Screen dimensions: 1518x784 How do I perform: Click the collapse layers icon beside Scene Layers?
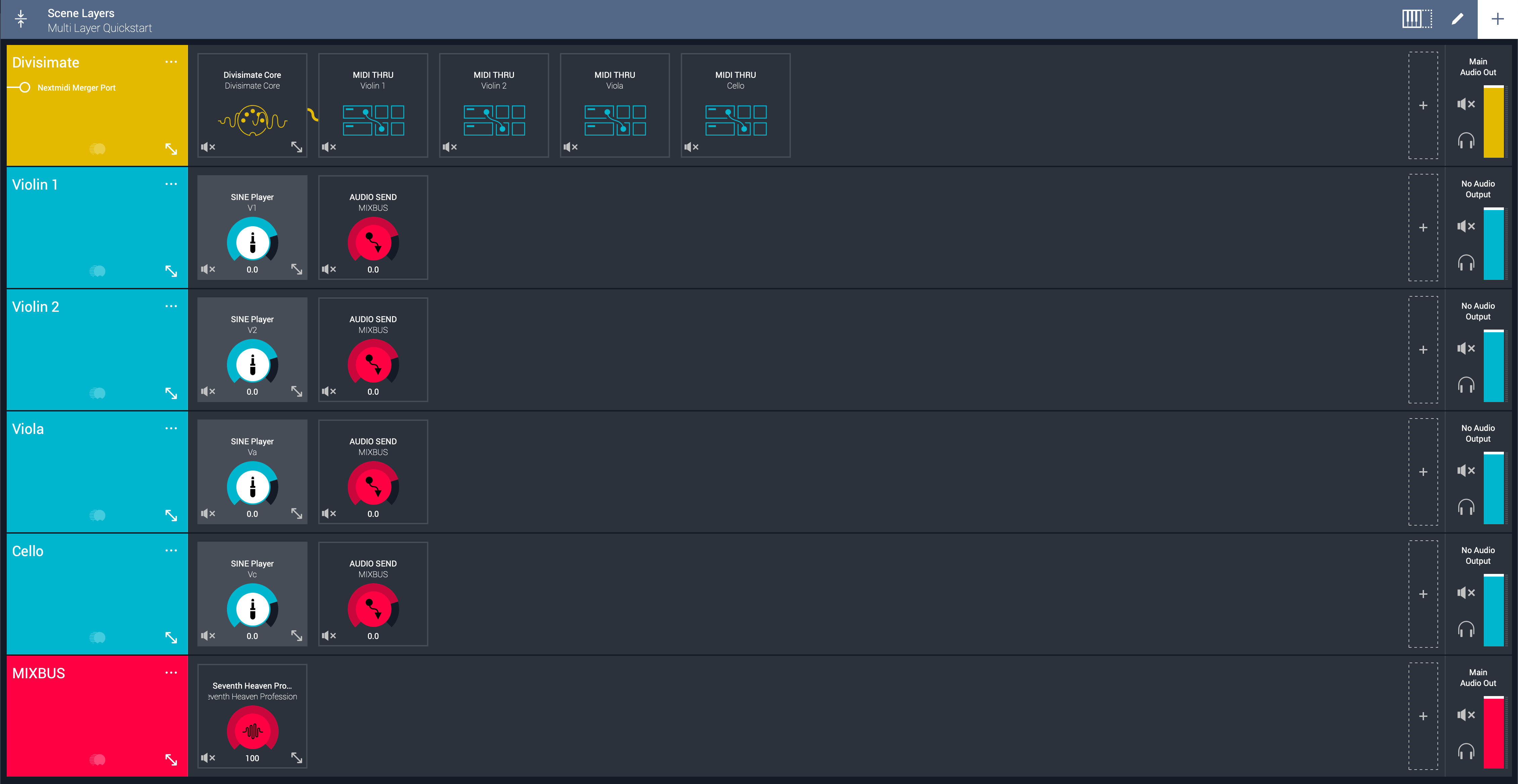(20, 19)
